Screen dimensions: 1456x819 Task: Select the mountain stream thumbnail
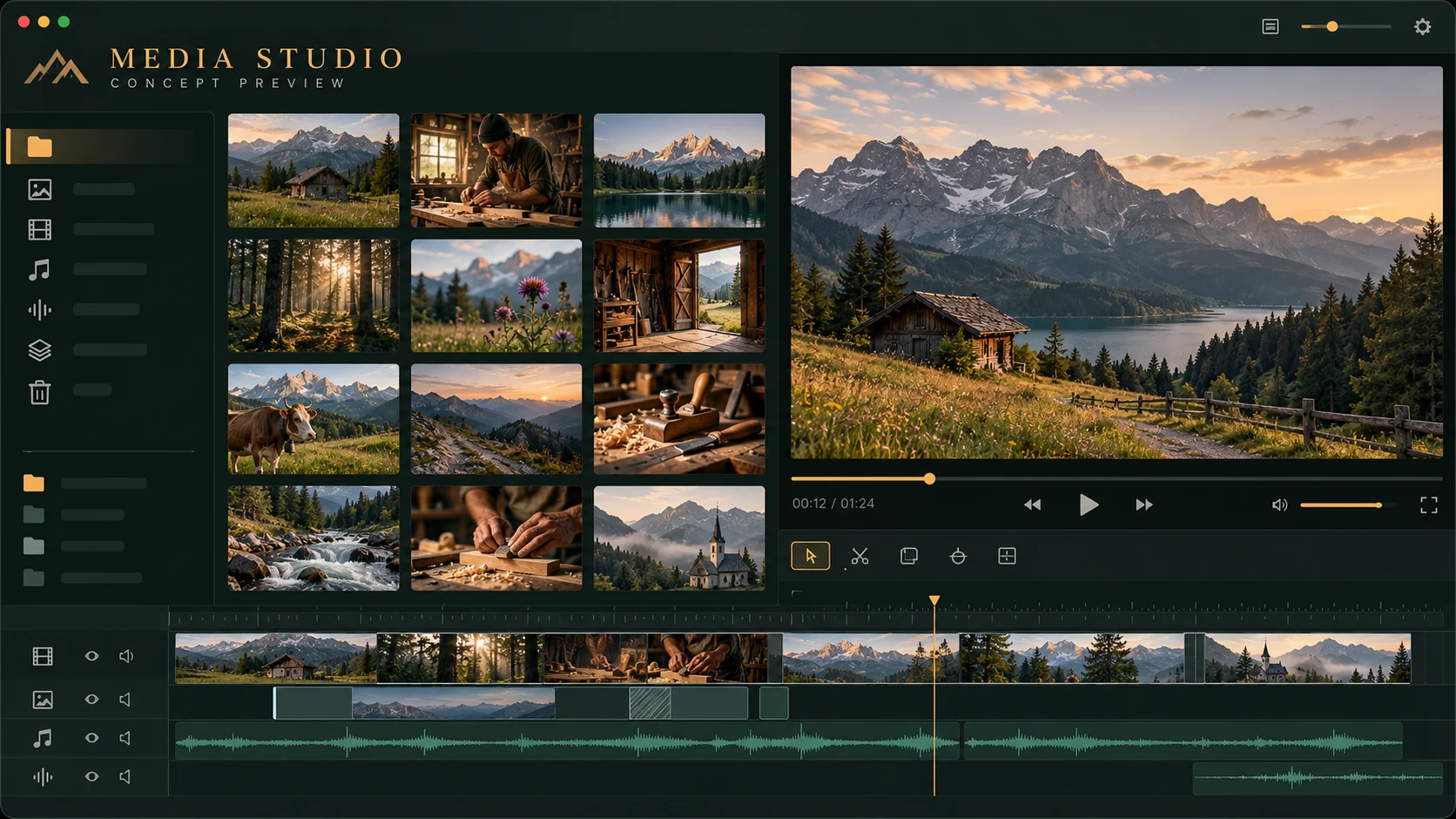(x=313, y=538)
